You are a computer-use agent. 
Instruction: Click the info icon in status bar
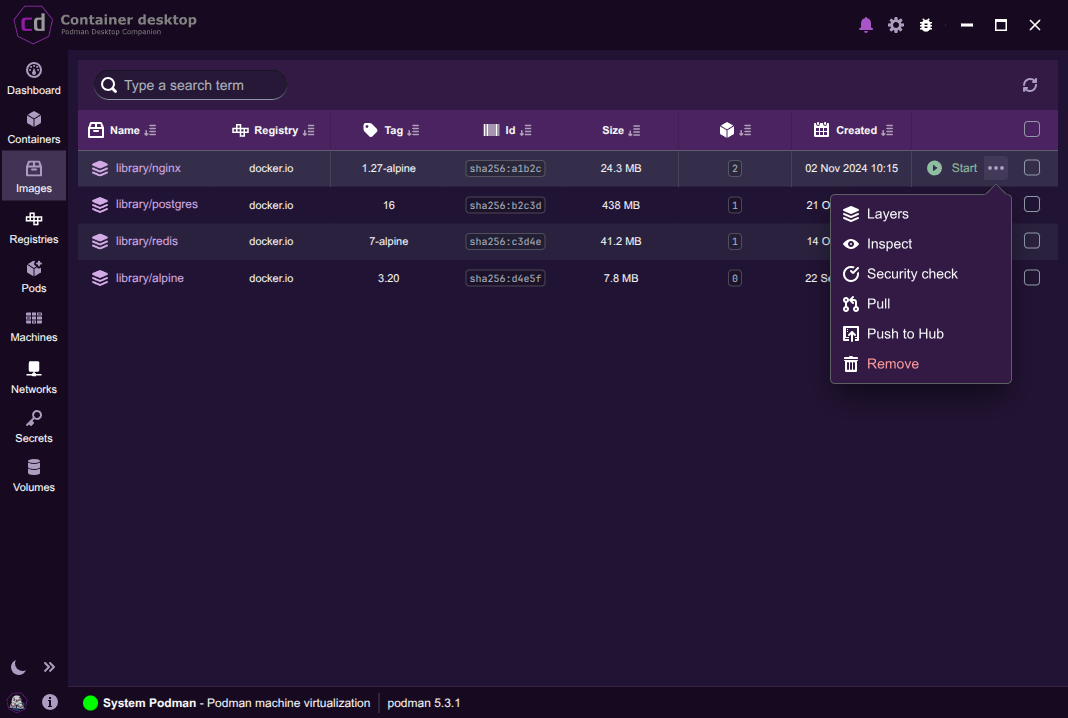tap(50, 702)
